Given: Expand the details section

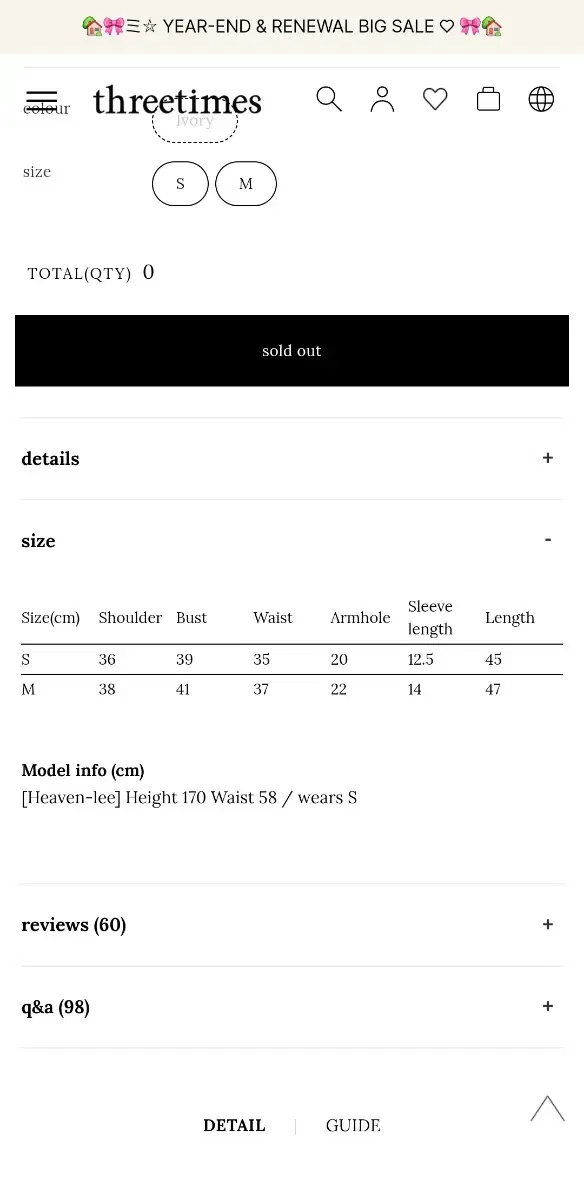Looking at the screenshot, I should pyautogui.click(x=291, y=459).
